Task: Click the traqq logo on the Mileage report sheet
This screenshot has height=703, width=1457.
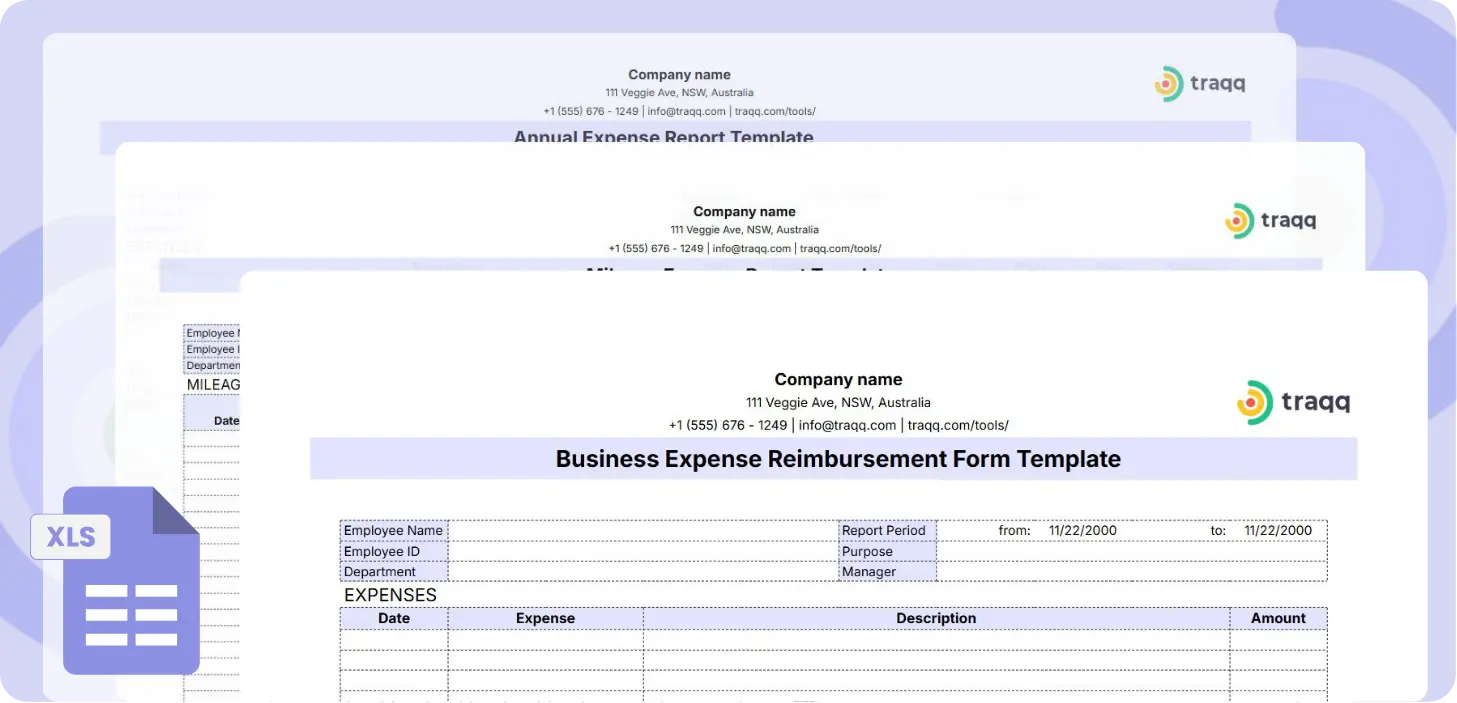Action: coord(1270,221)
